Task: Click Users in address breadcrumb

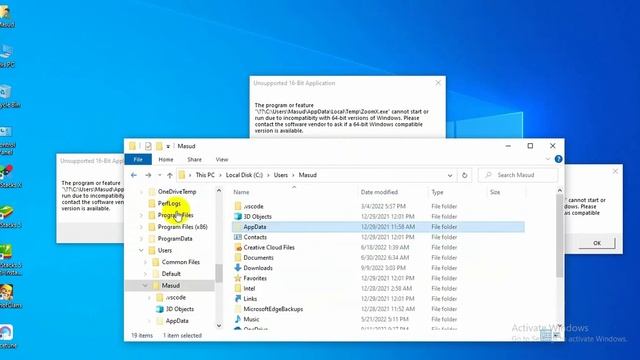Action: tap(280, 175)
